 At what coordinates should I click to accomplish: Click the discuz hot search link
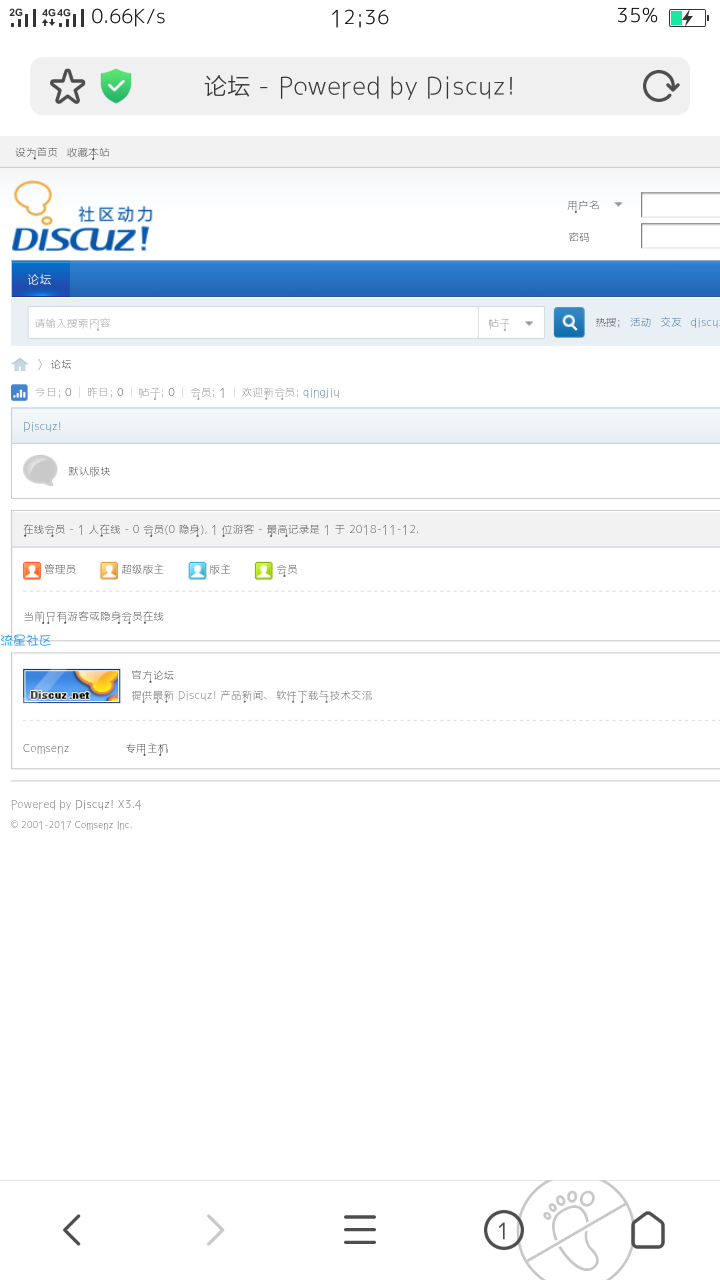pyautogui.click(x=705, y=322)
